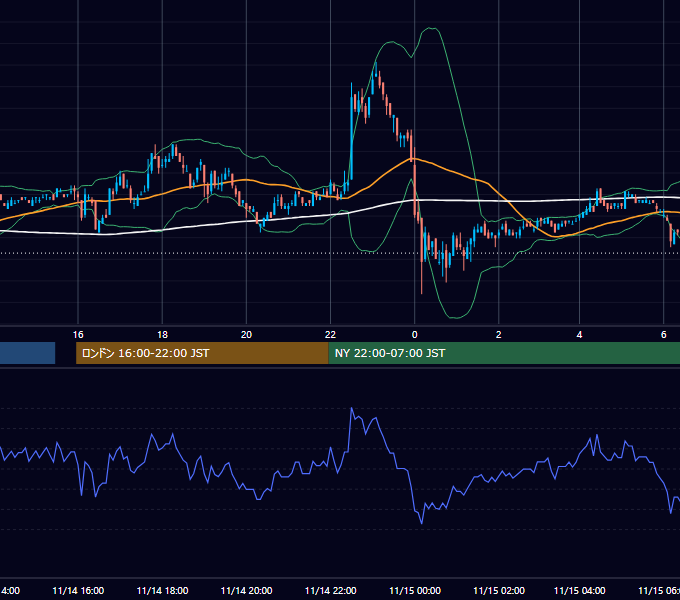Click the oscillator trough just after 00:00
This screenshot has height=600, width=680.
tap(422, 523)
